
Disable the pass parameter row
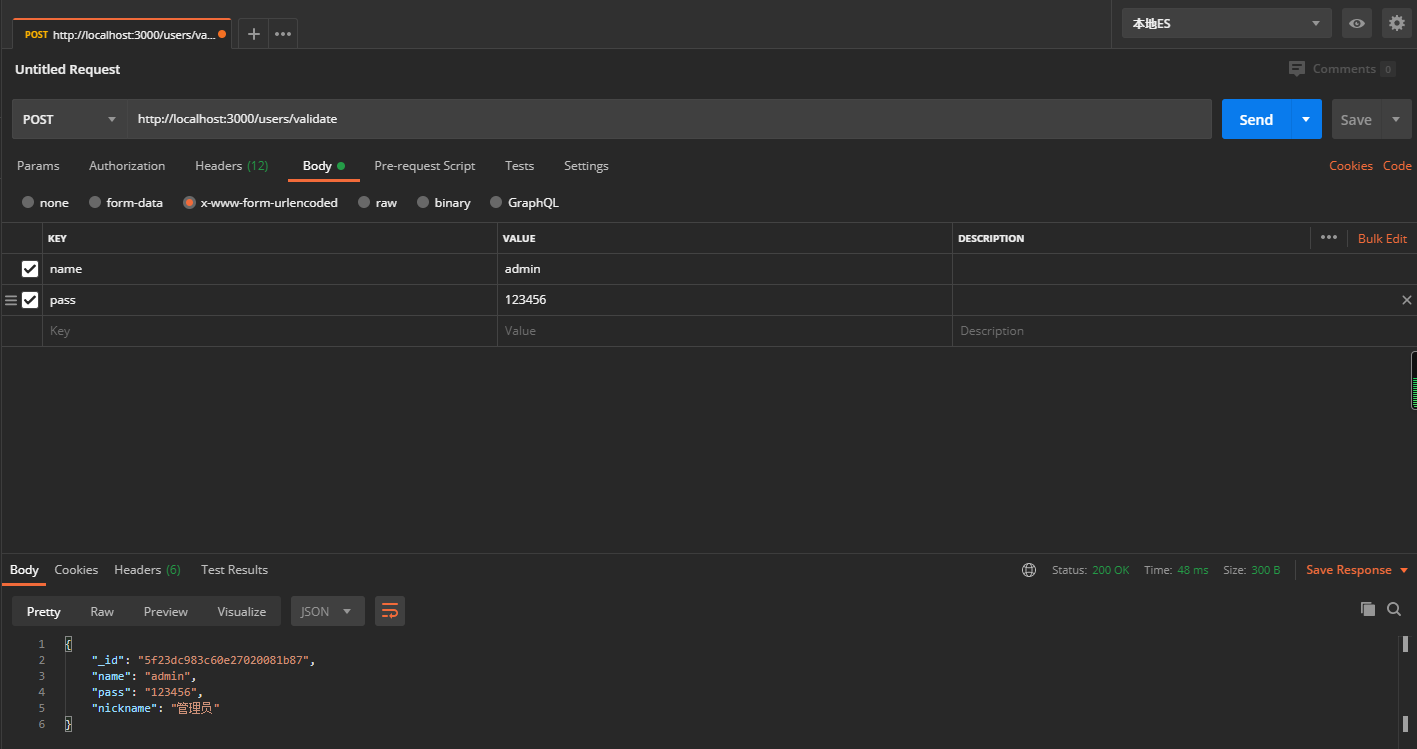pyautogui.click(x=29, y=299)
